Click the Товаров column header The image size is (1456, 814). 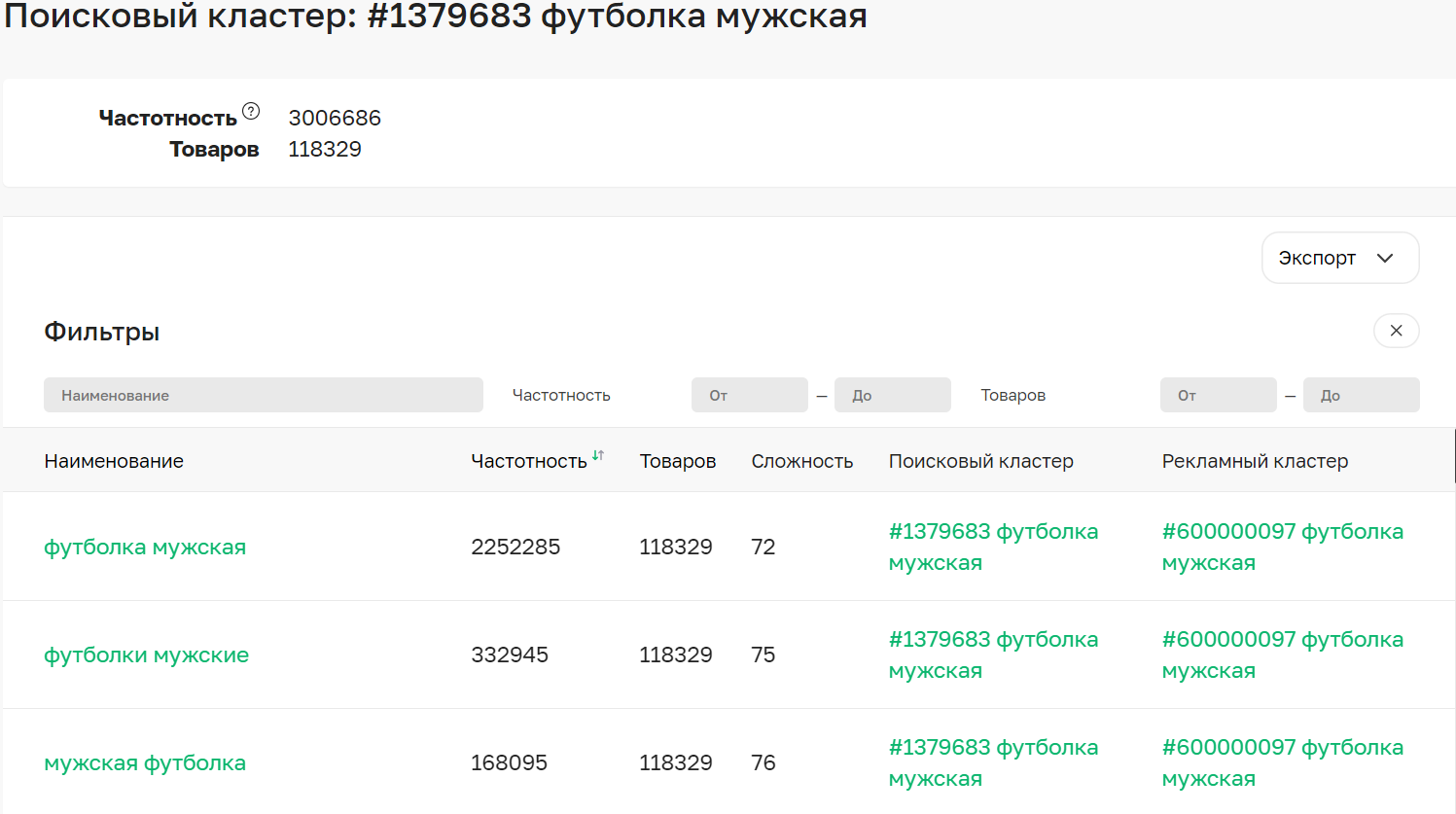tap(678, 461)
